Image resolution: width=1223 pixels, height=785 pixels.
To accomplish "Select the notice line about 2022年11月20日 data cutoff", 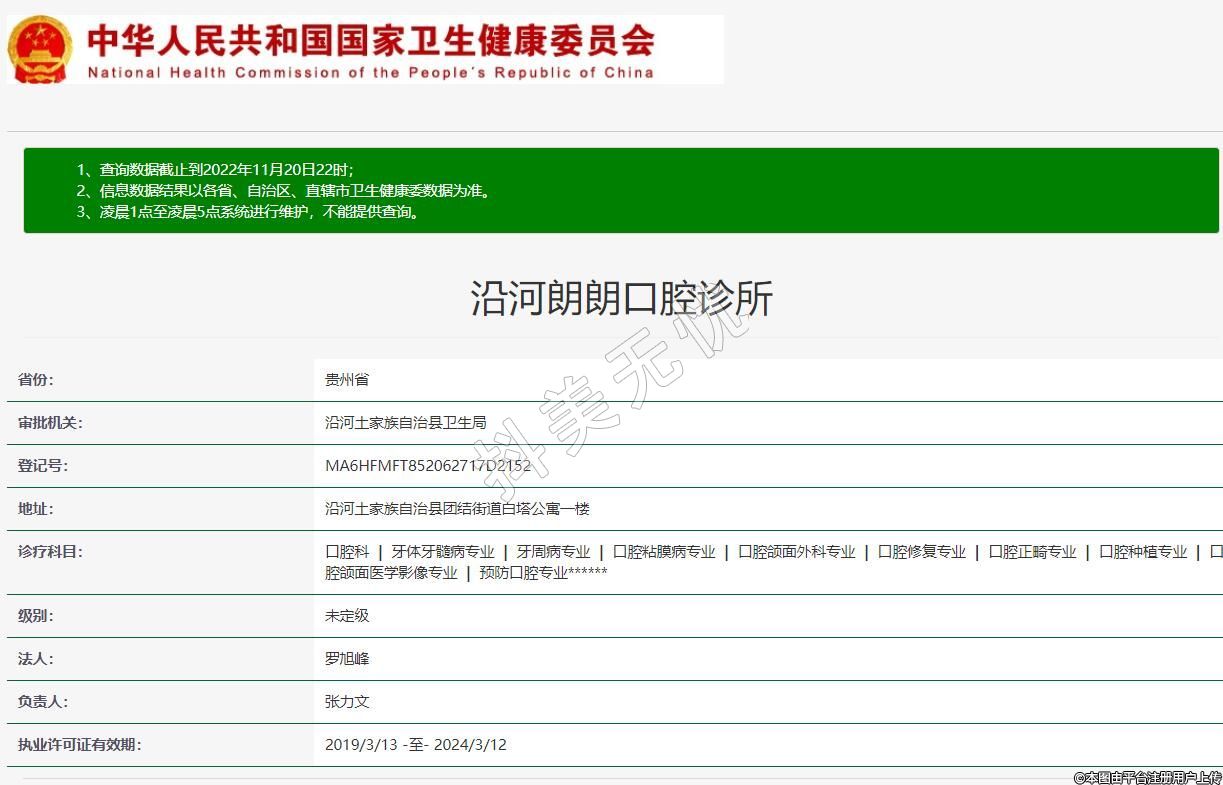I will 215,169.
